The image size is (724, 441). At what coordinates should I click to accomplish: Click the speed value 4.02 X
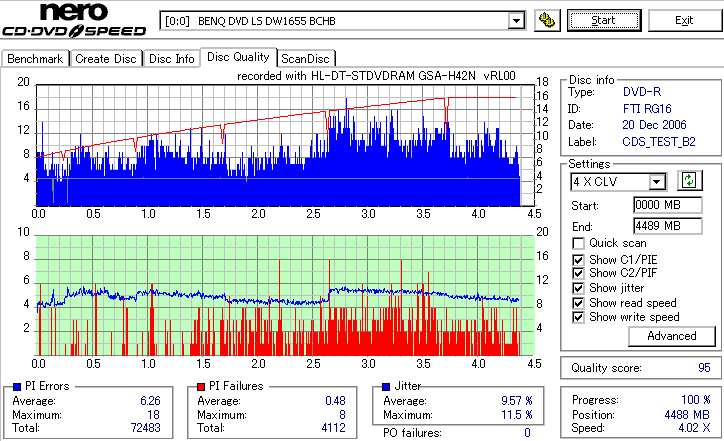pyautogui.click(x=694, y=428)
